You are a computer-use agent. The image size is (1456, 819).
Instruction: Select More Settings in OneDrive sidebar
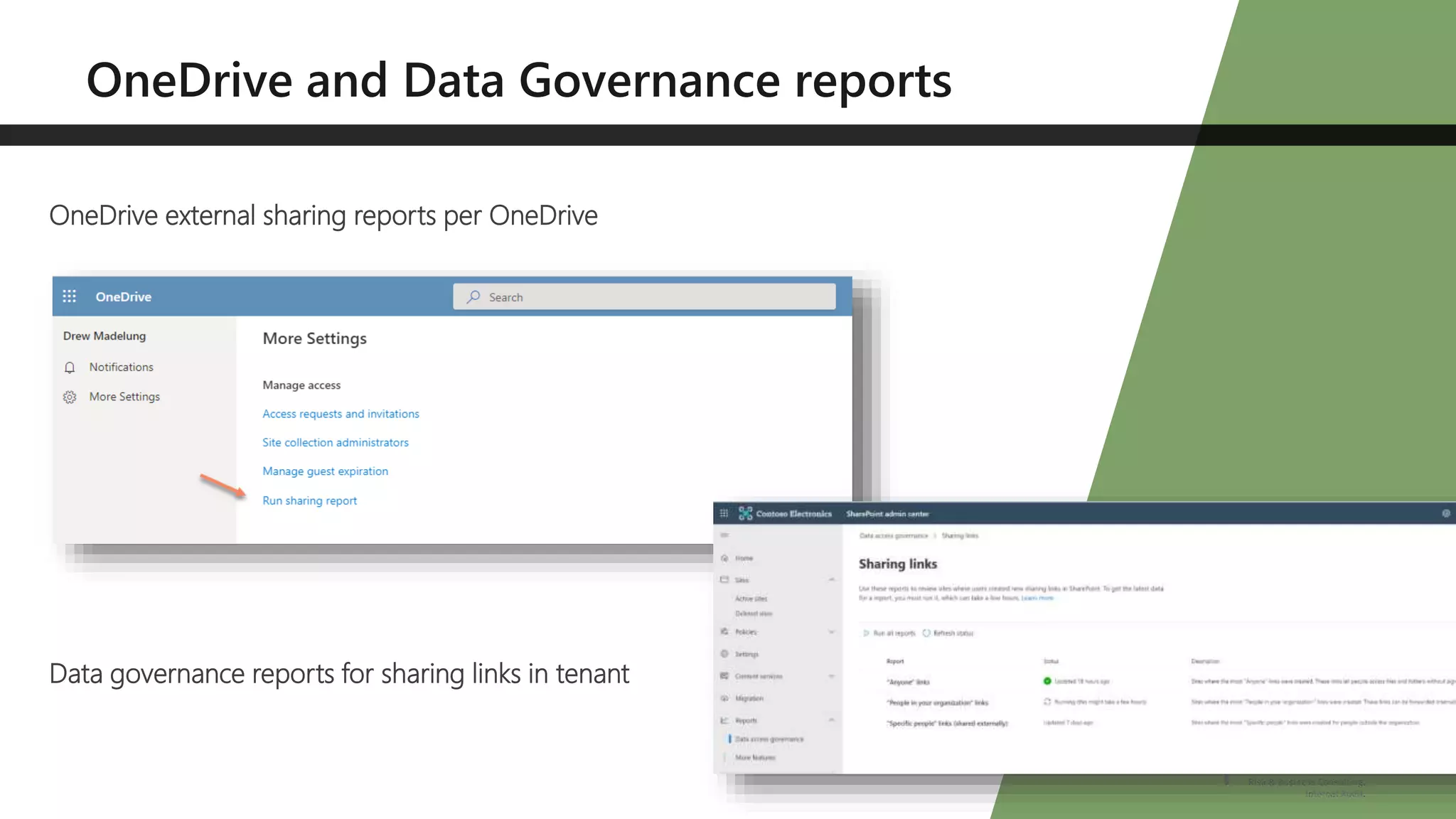click(x=124, y=397)
